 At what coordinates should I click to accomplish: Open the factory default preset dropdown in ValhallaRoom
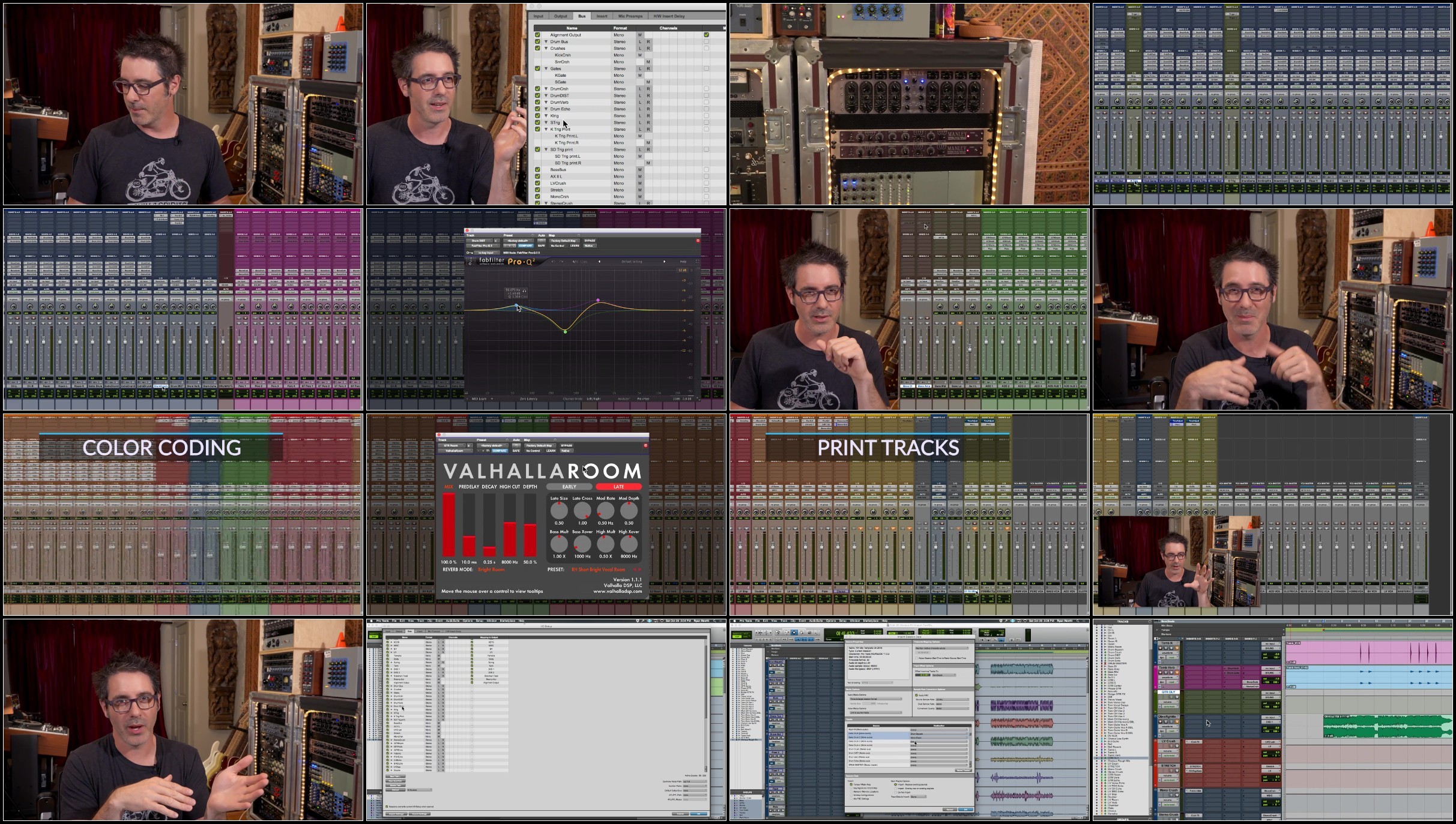492,446
